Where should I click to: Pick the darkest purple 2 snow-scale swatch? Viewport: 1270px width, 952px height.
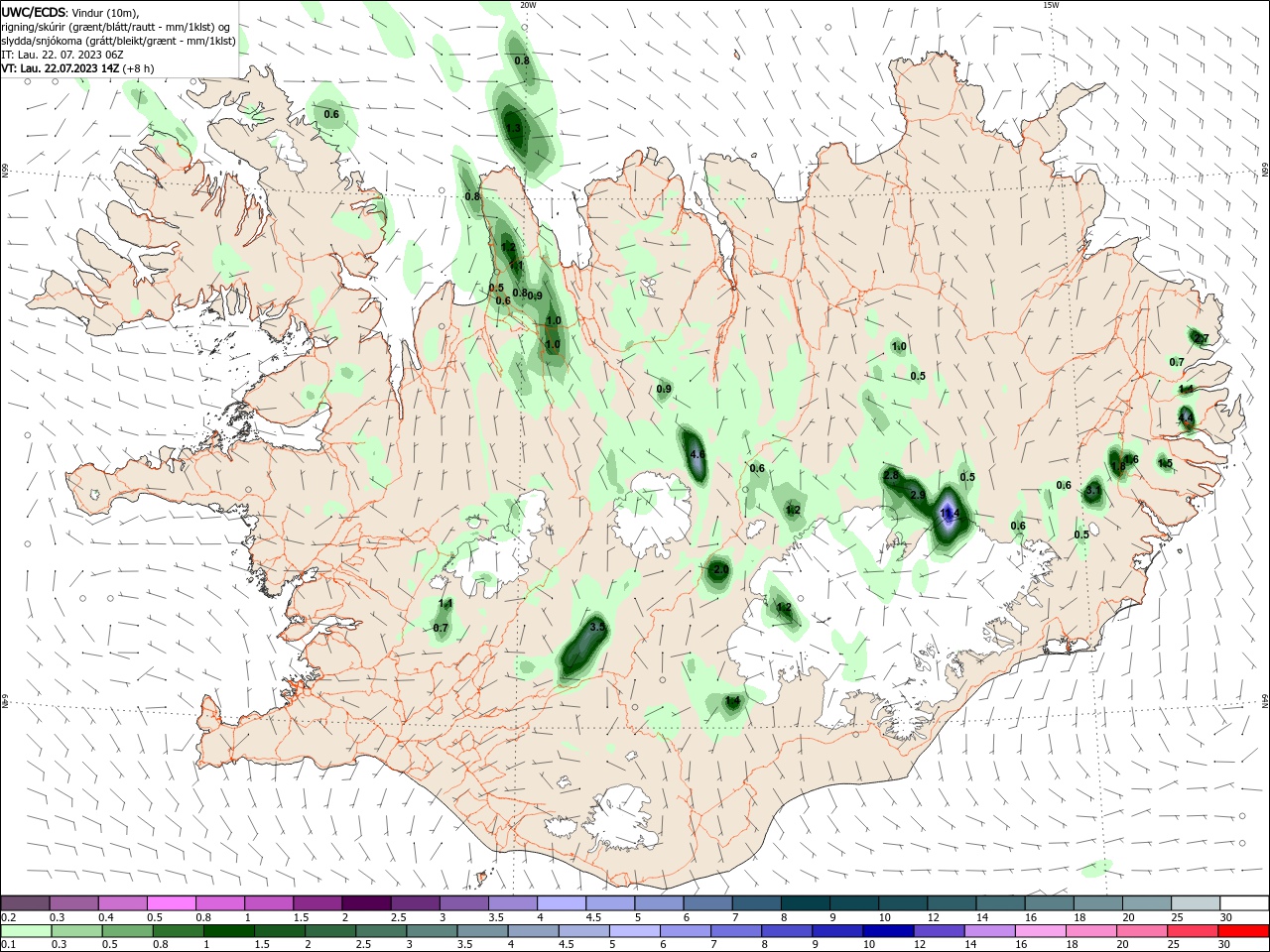pos(365,903)
